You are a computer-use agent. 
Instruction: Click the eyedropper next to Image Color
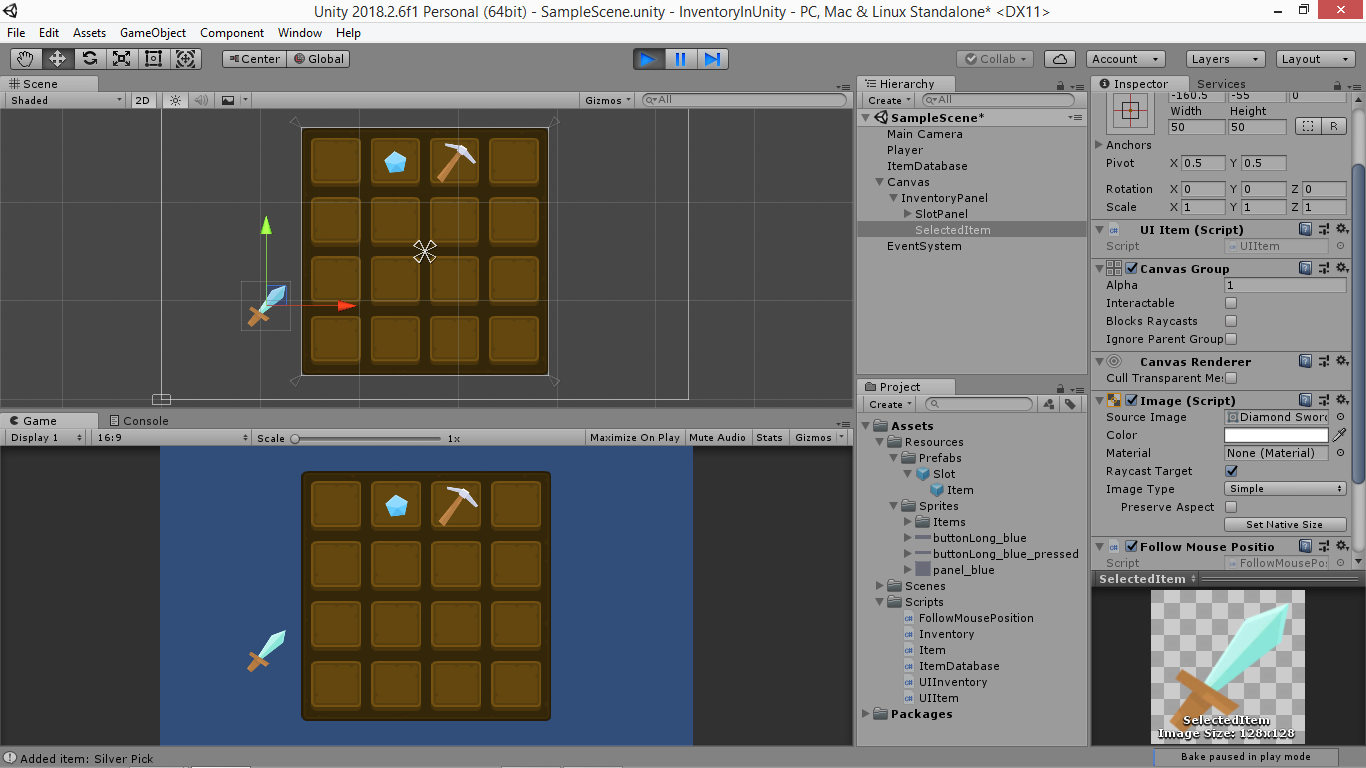1340,435
